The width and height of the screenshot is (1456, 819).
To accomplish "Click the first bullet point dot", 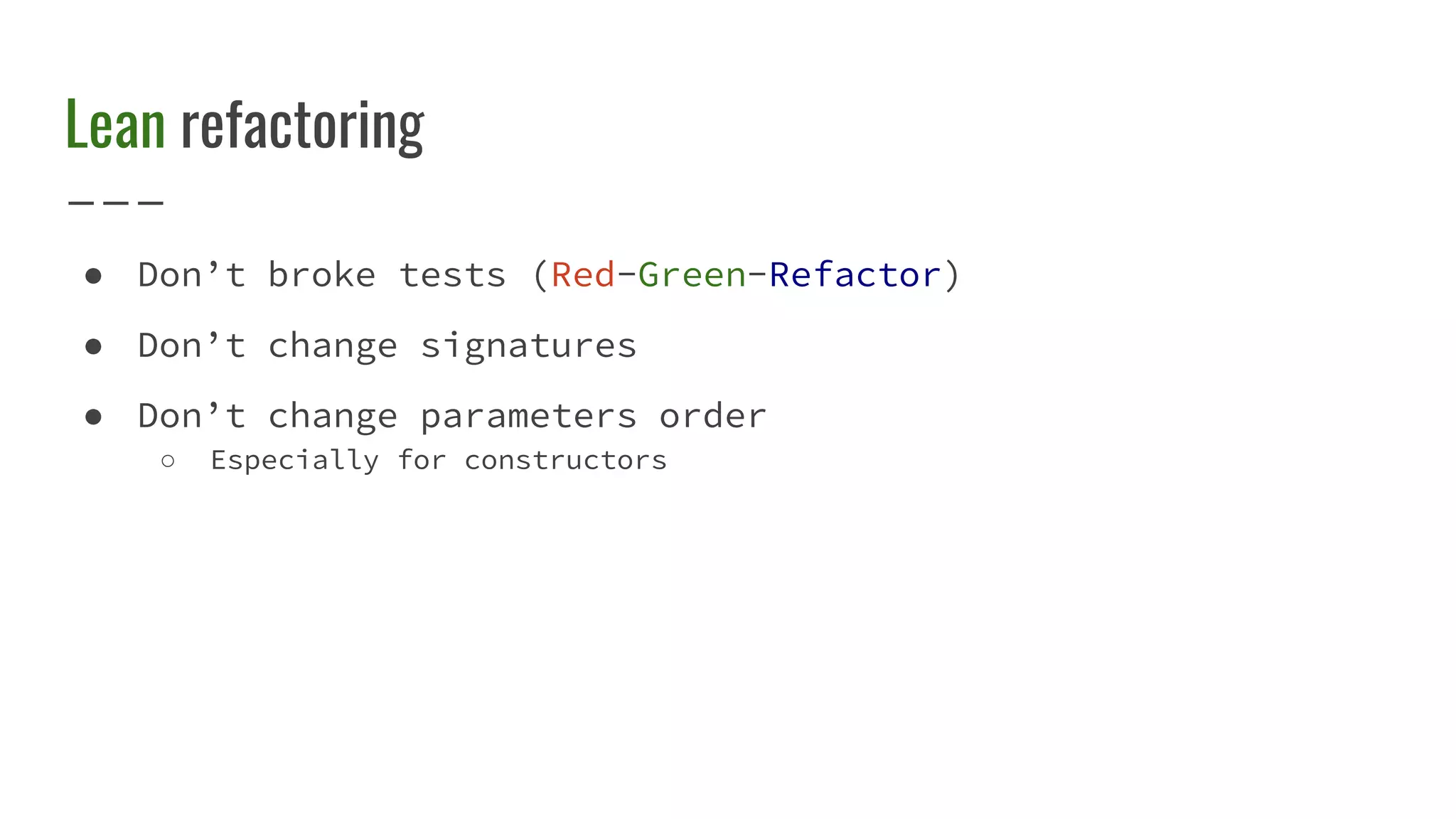I will tap(93, 276).
